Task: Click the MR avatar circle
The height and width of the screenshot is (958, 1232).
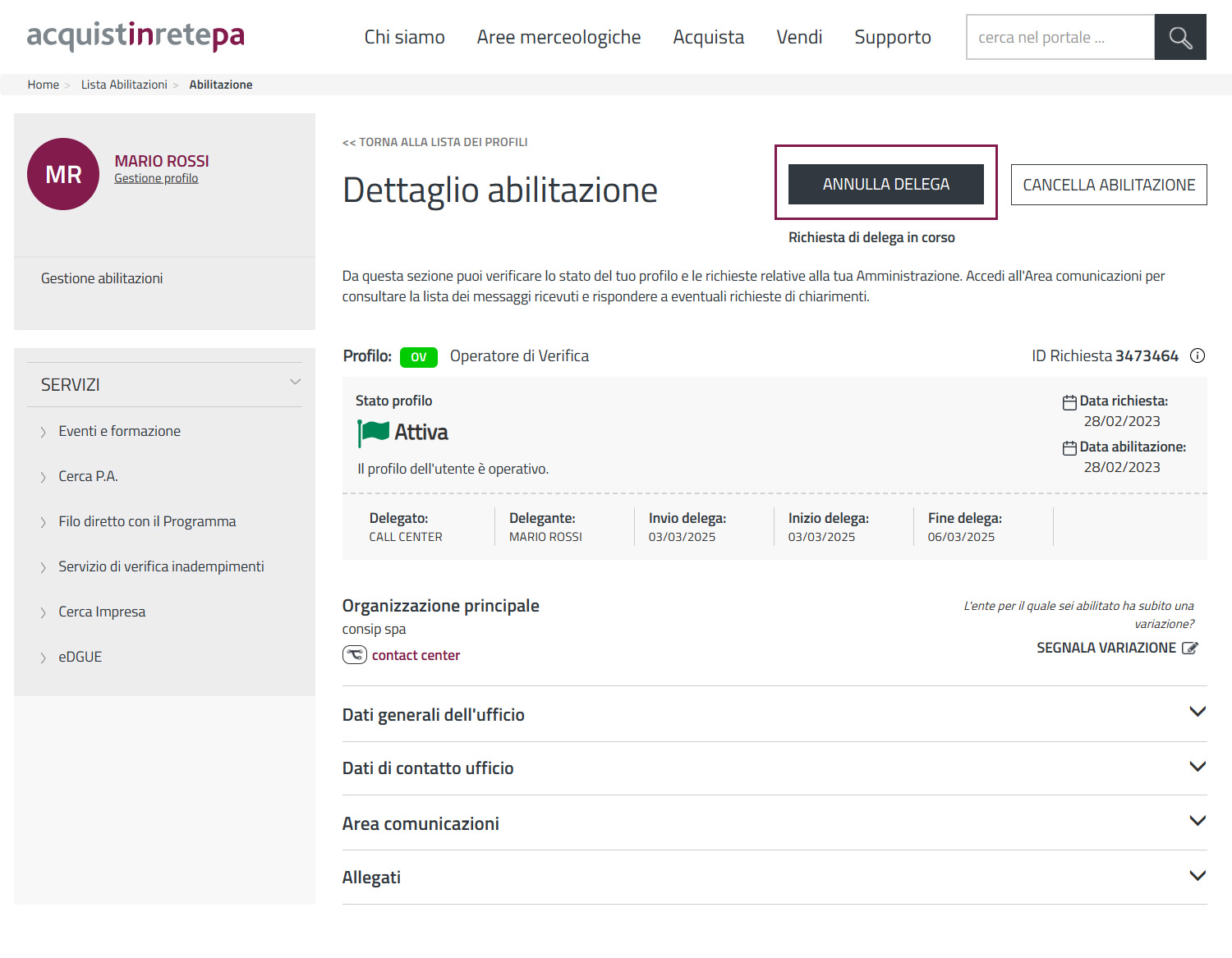Action: (x=63, y=174)
